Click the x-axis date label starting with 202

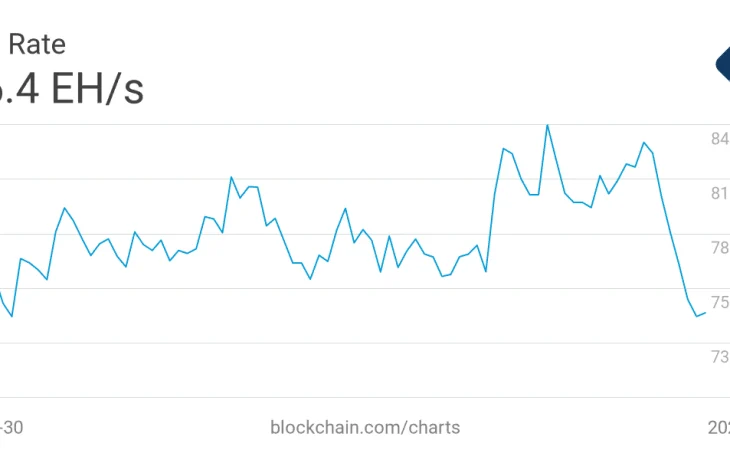[x=719, y=427]
